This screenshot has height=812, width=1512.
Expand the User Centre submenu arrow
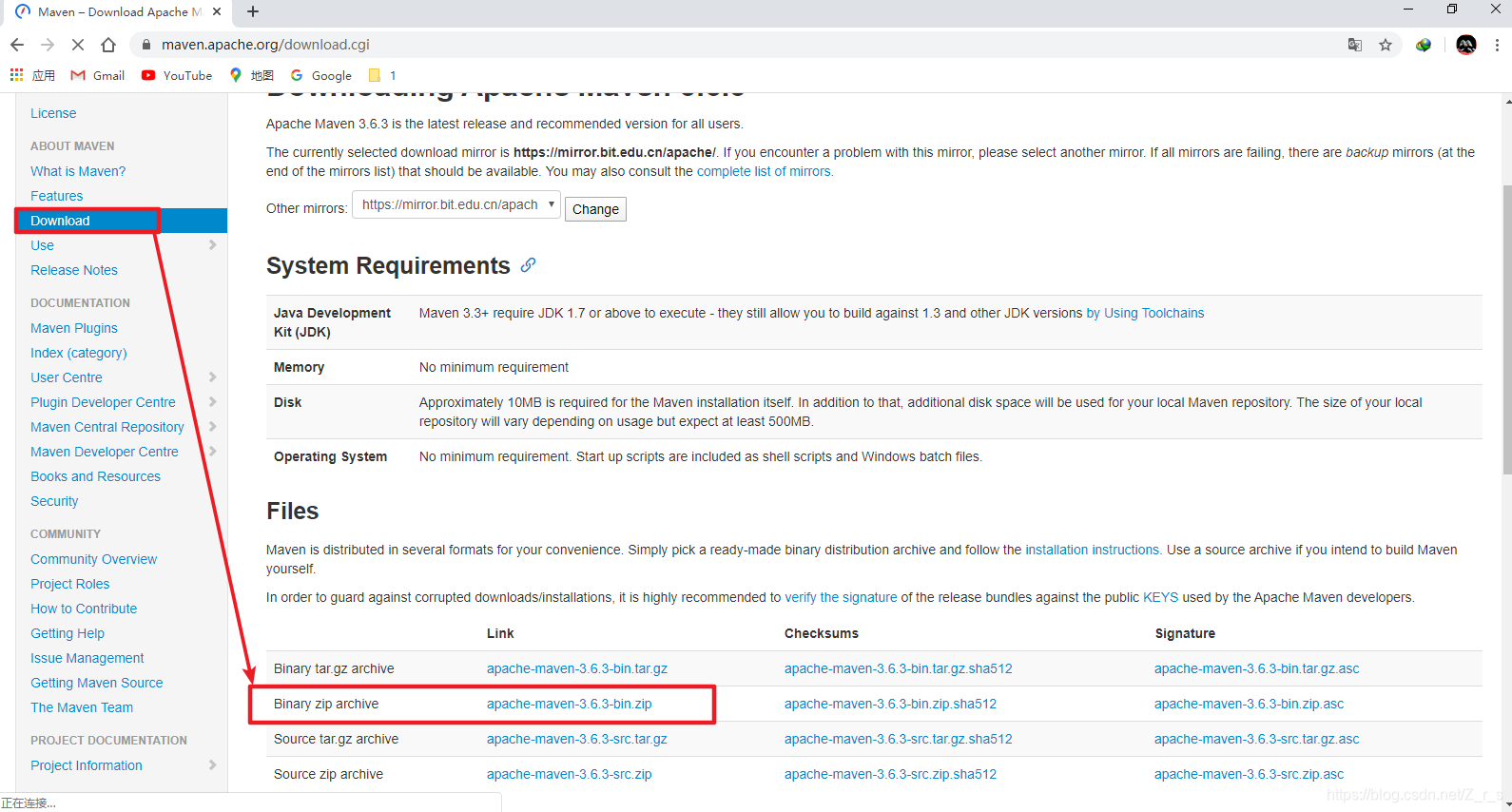click(x=212, y=377)
